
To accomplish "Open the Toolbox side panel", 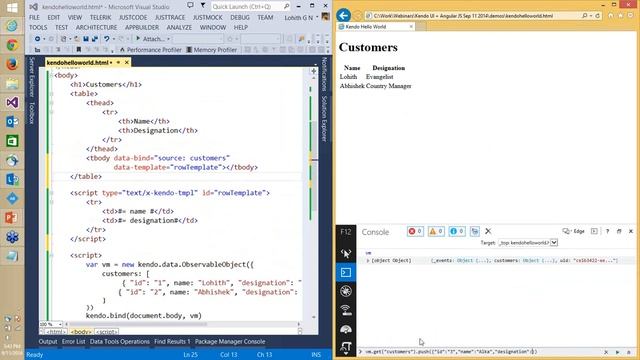I will tap(31, 113).
